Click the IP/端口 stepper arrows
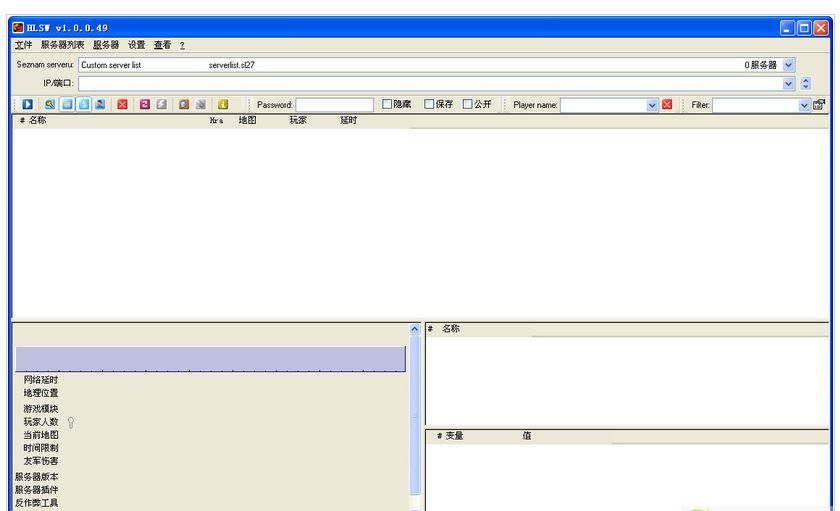The height and width of the screenshot is (511, 840). [x=806, y=83]
